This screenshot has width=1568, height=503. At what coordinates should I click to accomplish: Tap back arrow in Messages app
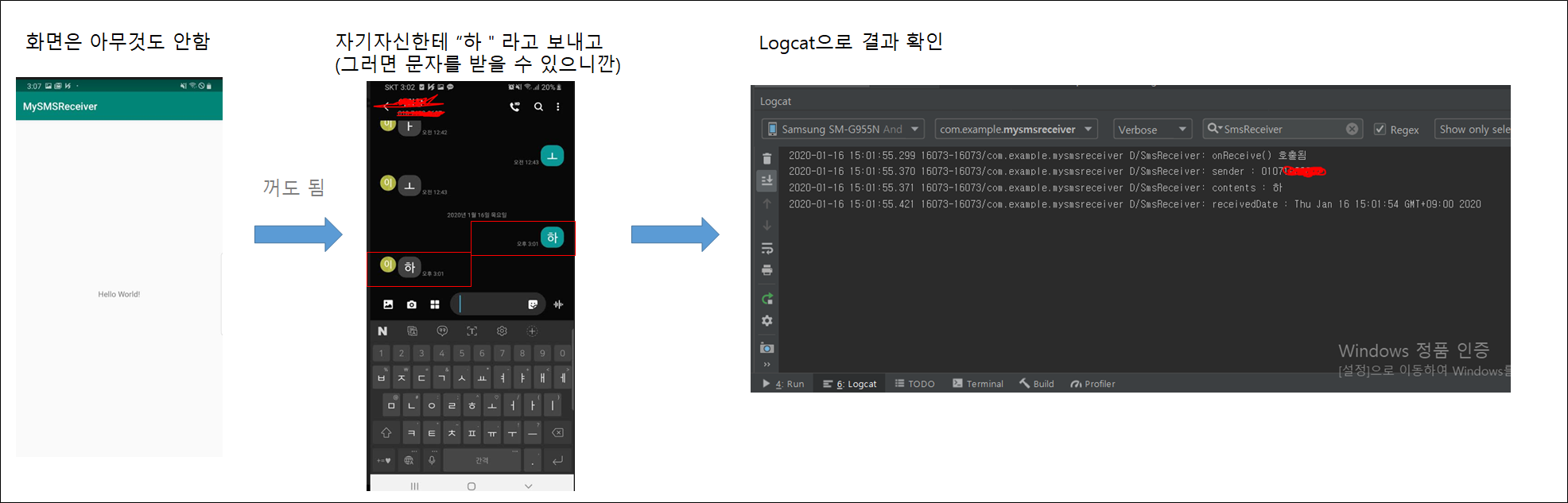click(387, 106)
